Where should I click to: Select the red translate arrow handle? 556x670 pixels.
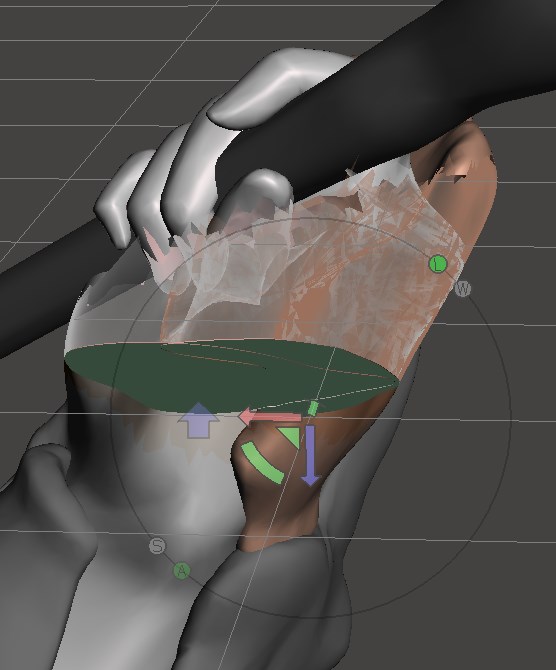[x=270, y=417]
